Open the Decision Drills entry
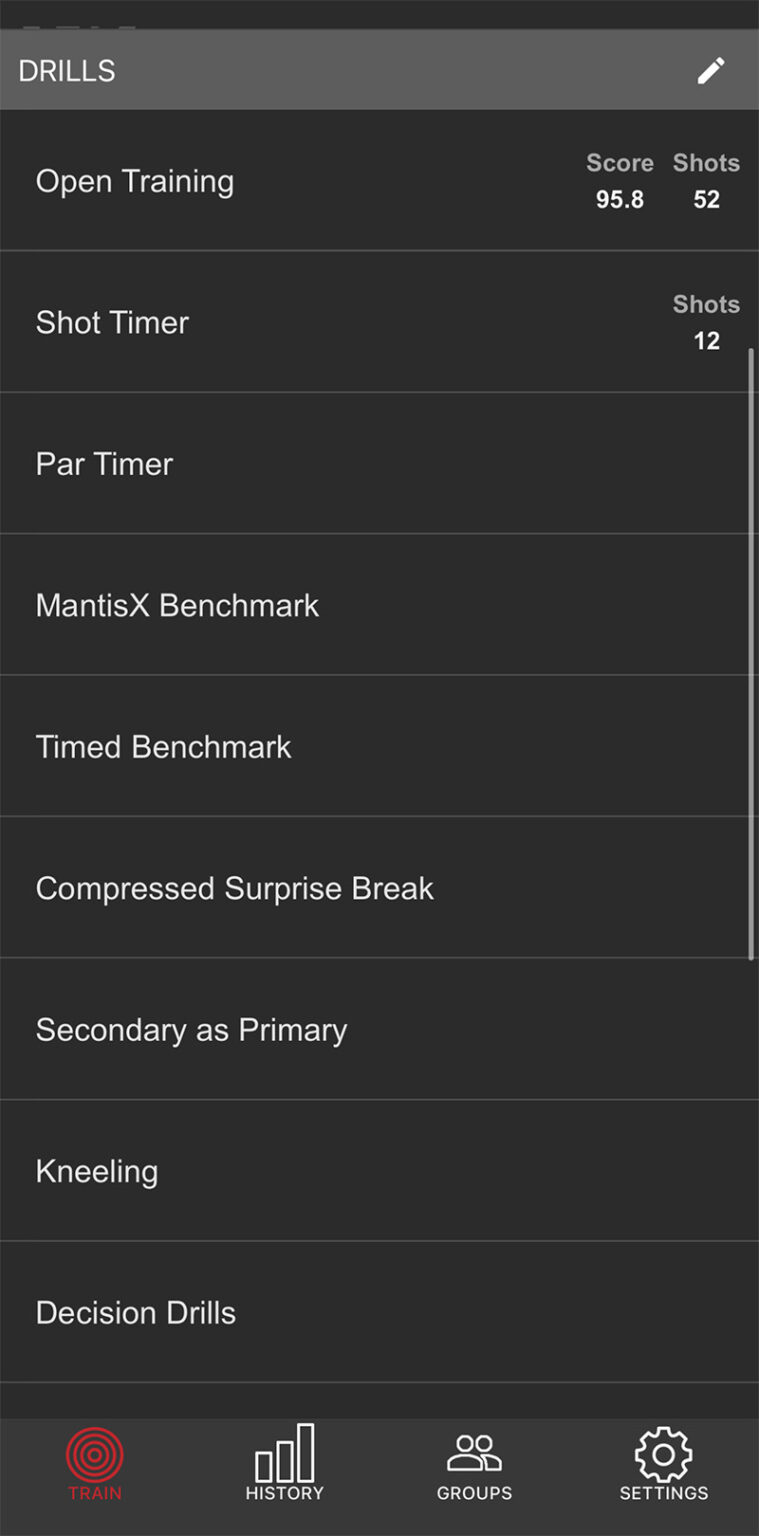This screenshot has width=759, height=1536. click(136, 1313)
